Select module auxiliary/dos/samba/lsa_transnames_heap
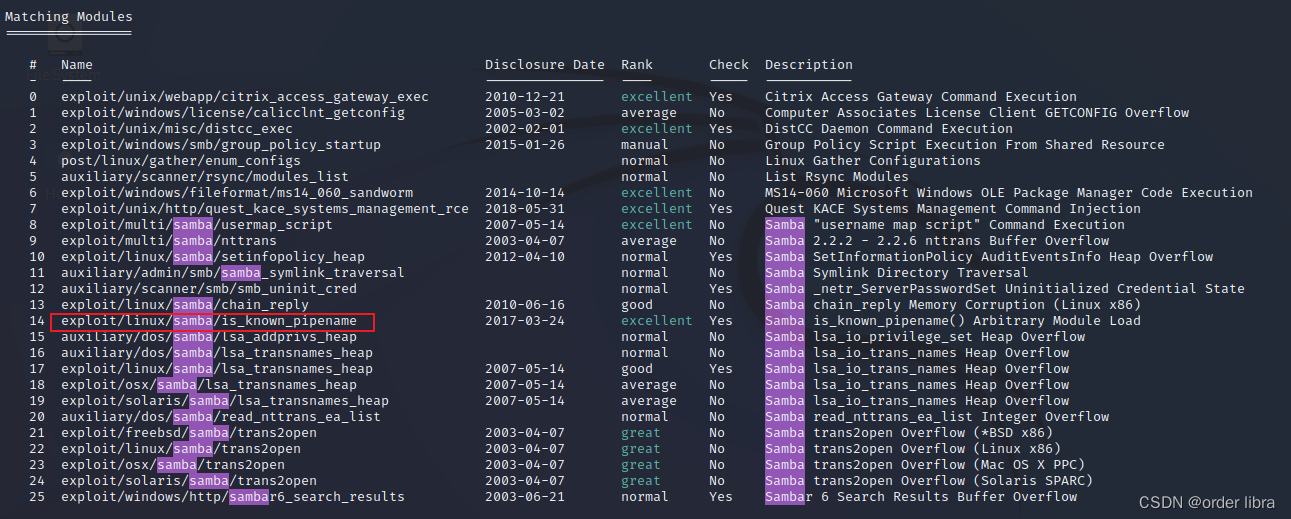This screenshot has height=519, width=1291. [x=217, y=353]
